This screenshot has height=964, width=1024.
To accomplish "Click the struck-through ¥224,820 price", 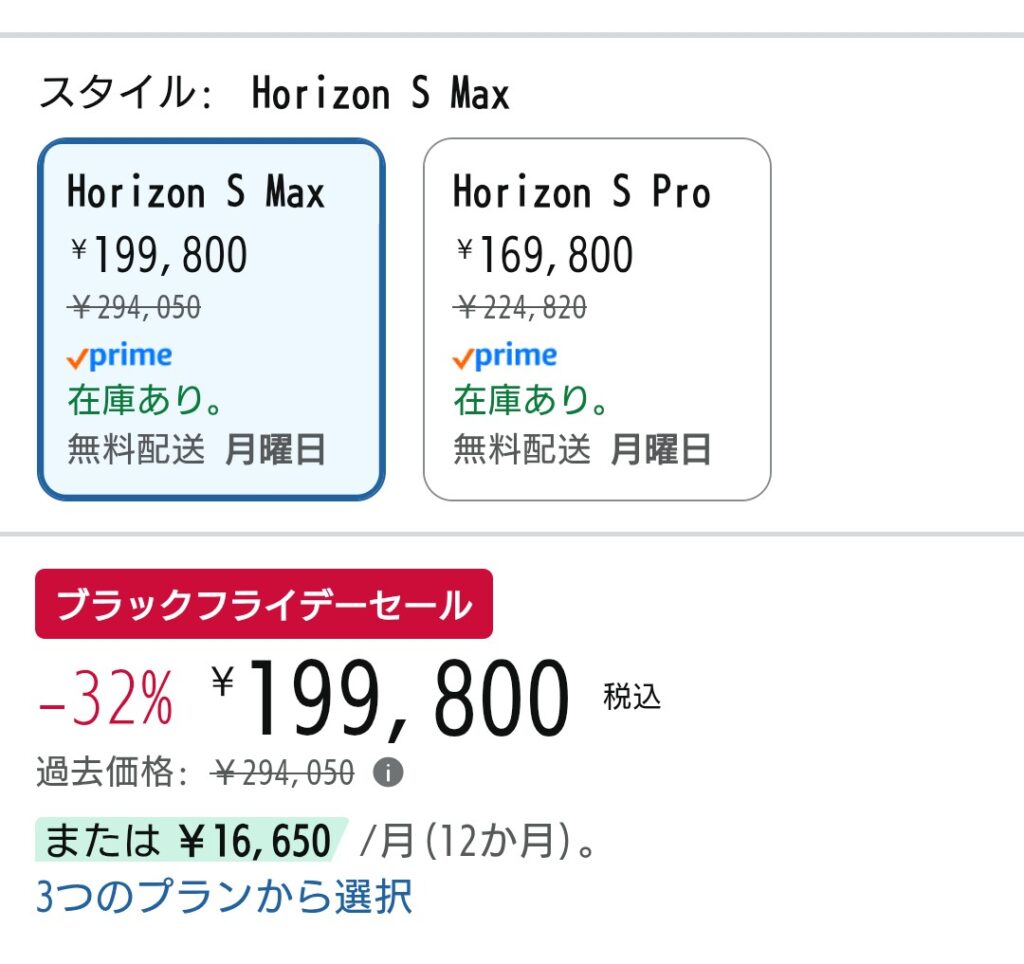I will [521, 309].
